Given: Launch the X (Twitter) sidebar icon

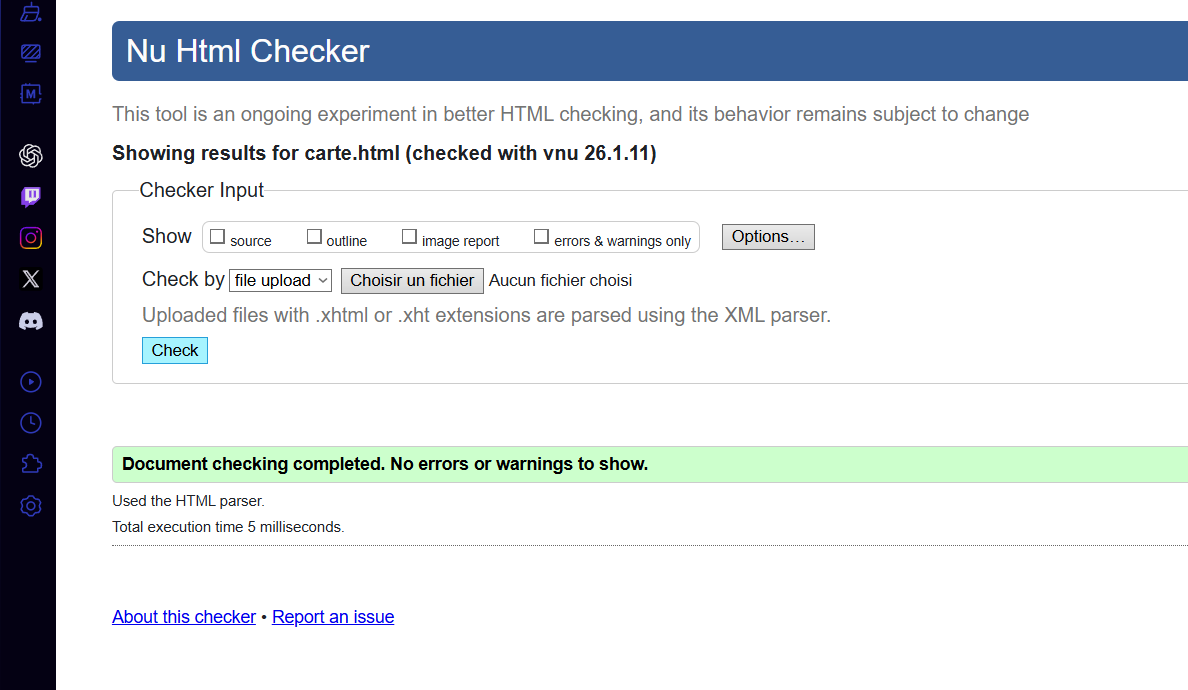Looking at the screenshot, I should click(31, 280).
